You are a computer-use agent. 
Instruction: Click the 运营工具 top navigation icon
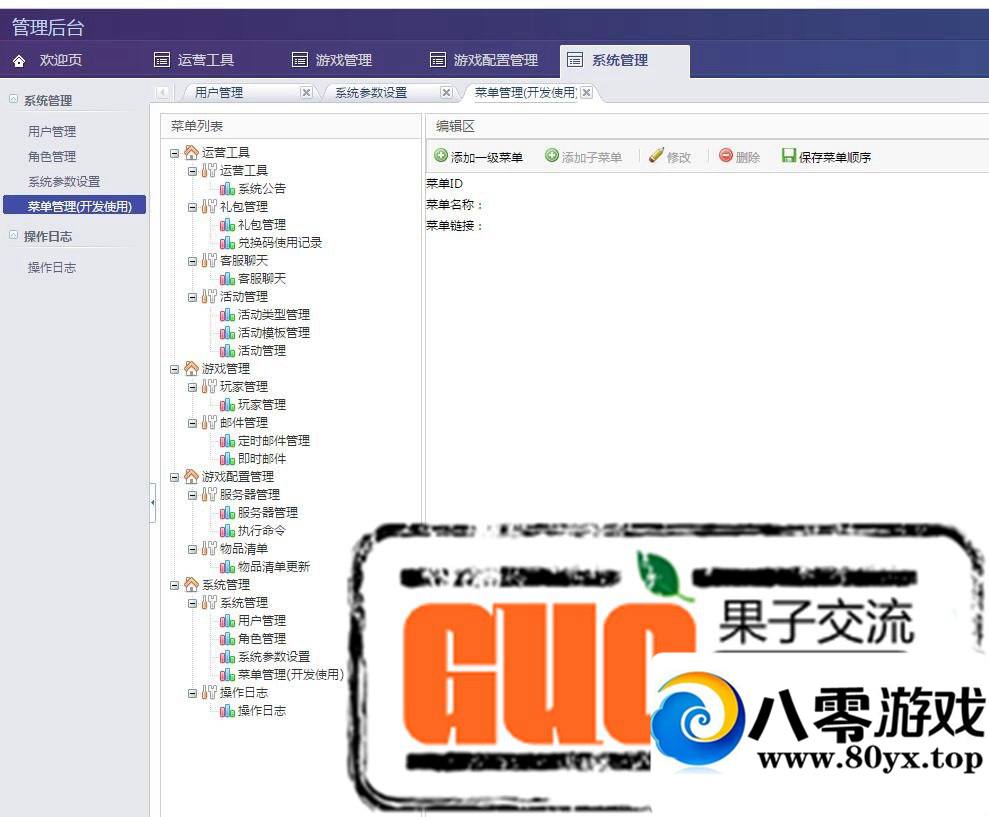[162, 60]
